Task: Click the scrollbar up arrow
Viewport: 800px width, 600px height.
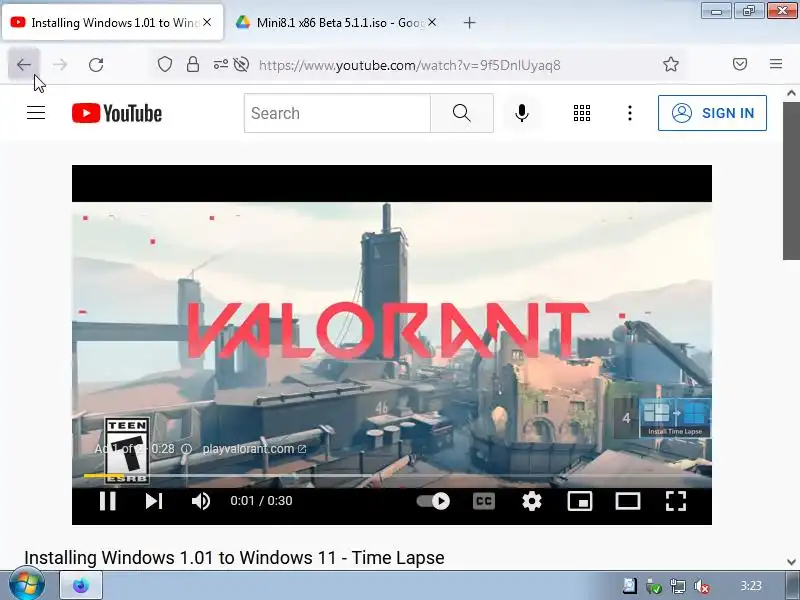Action: 791,93
